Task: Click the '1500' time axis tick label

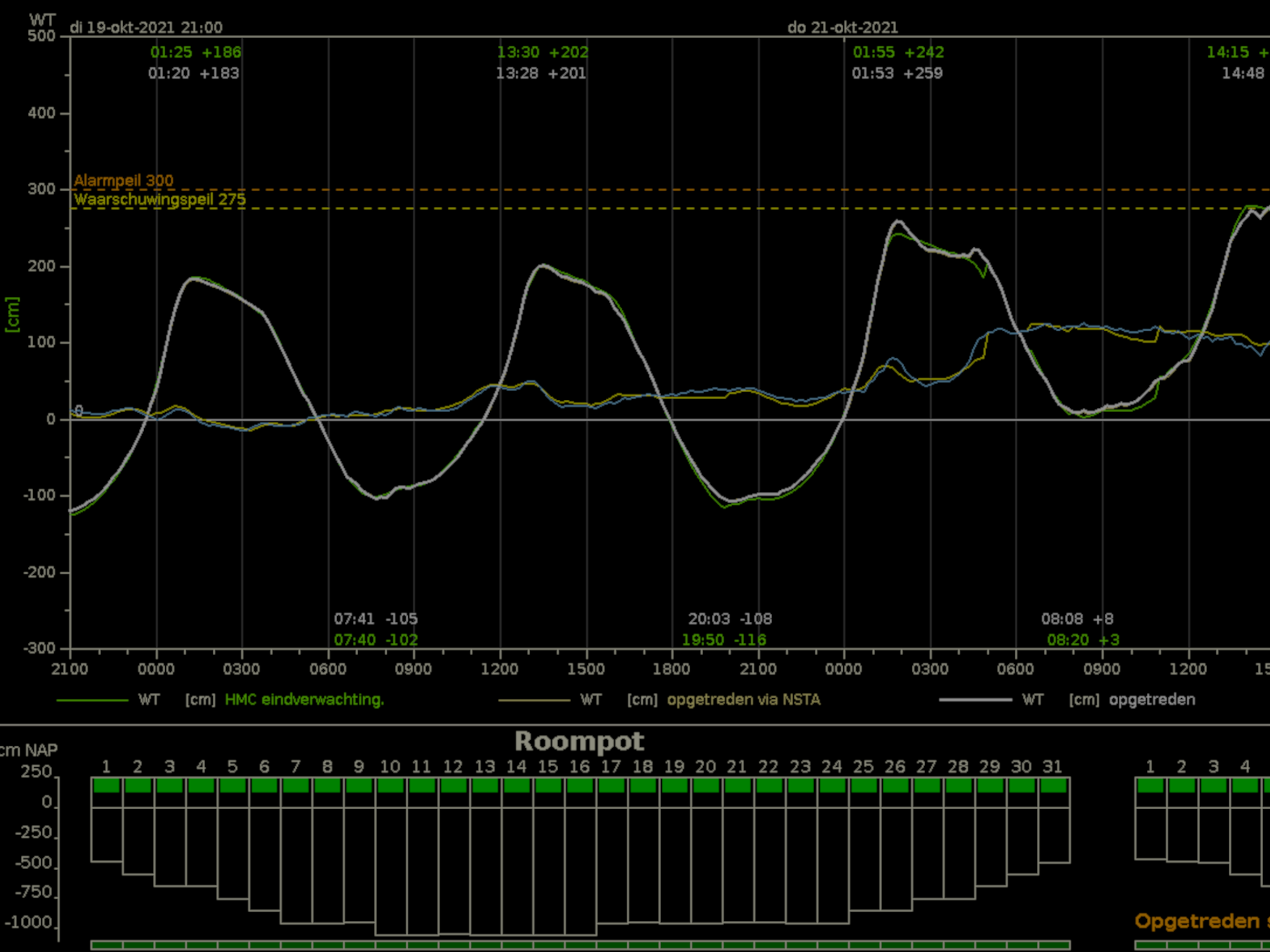Action: (x=585, y=669)
